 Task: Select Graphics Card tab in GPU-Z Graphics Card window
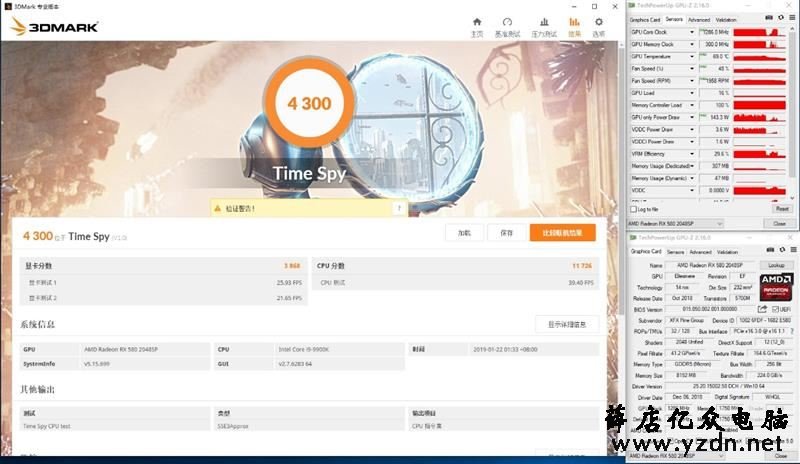pos(646,252)
